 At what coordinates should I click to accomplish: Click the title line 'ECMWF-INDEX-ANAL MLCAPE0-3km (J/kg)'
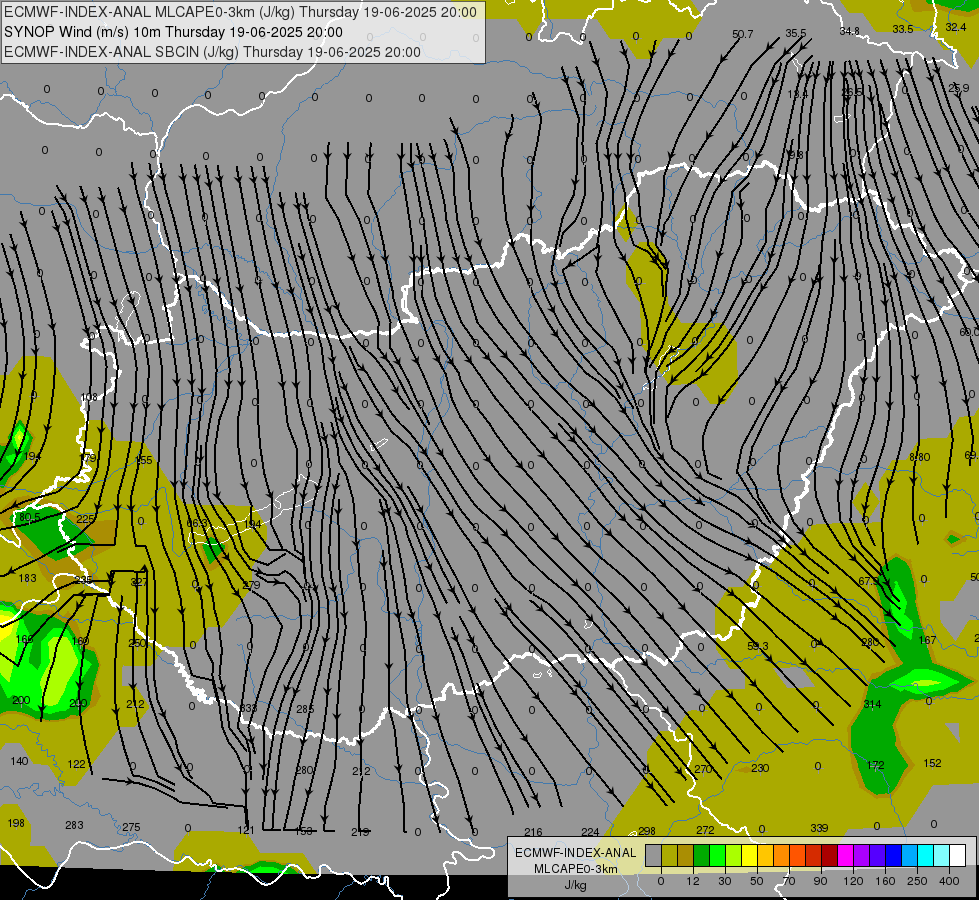tap(240, 12)
